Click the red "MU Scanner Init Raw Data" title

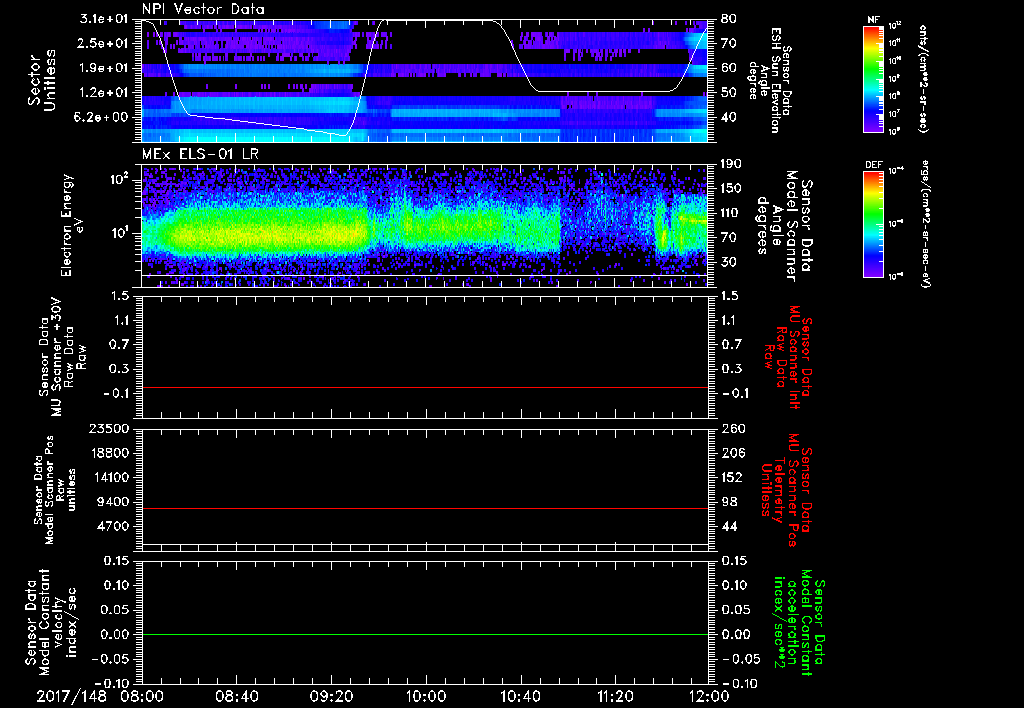point(788,357)
